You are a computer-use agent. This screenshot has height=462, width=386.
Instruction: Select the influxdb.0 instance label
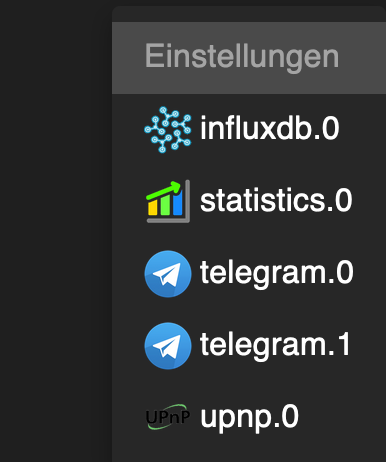point(269,128)
